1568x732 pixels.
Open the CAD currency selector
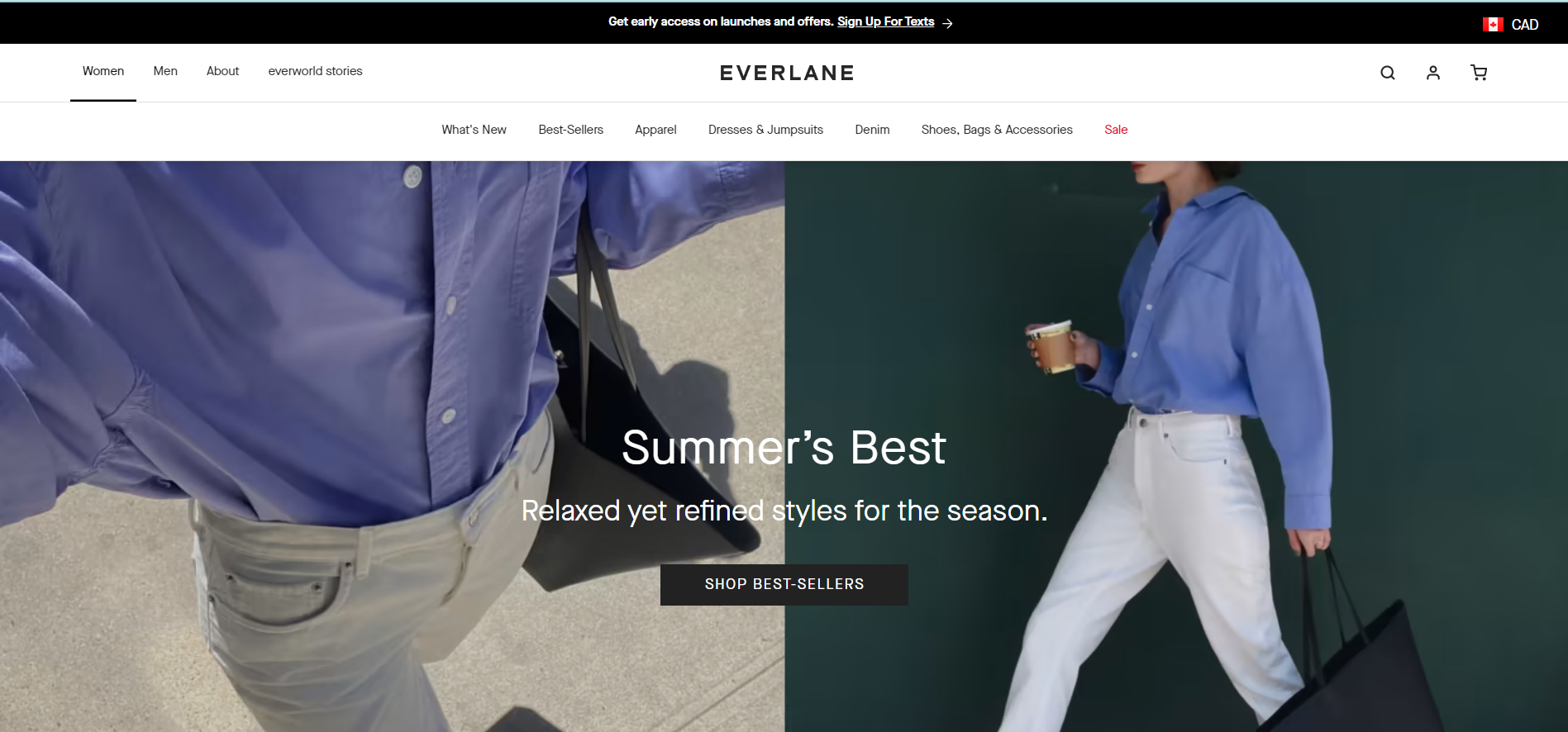coord(1511,25)
